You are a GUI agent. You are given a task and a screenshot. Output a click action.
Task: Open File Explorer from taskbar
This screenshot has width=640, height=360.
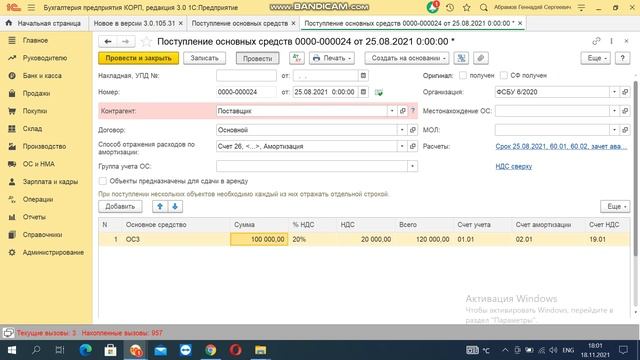(260, 350)
